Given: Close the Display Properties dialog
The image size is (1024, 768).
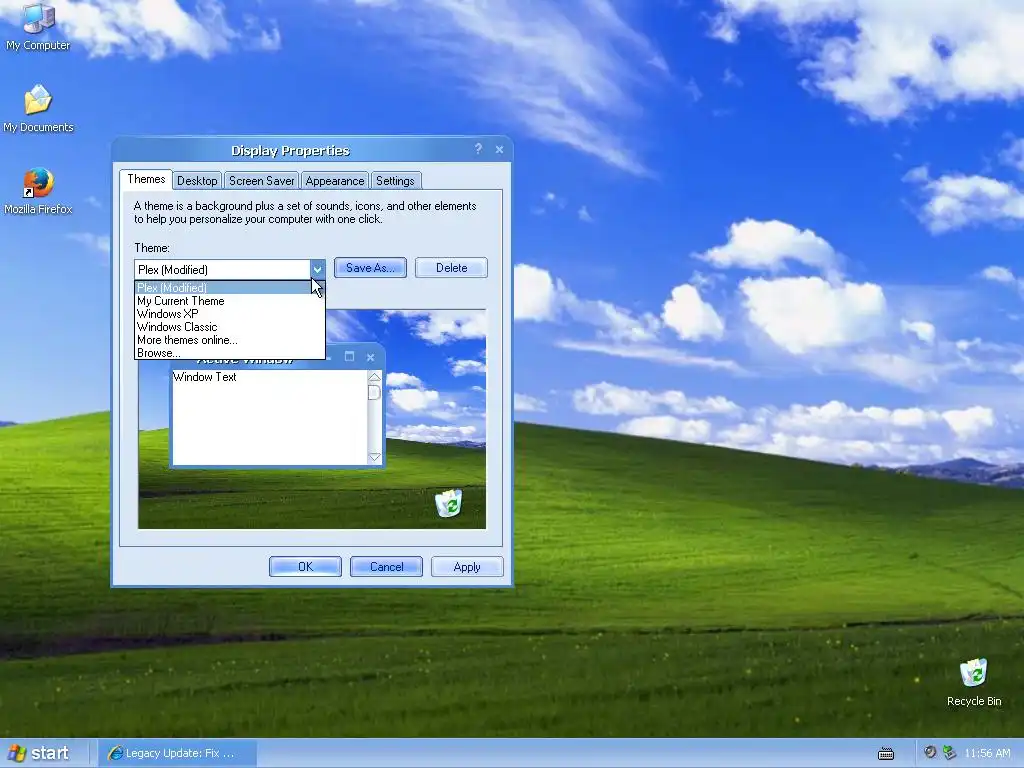Looking at the screenshot, I should [500, 150].
